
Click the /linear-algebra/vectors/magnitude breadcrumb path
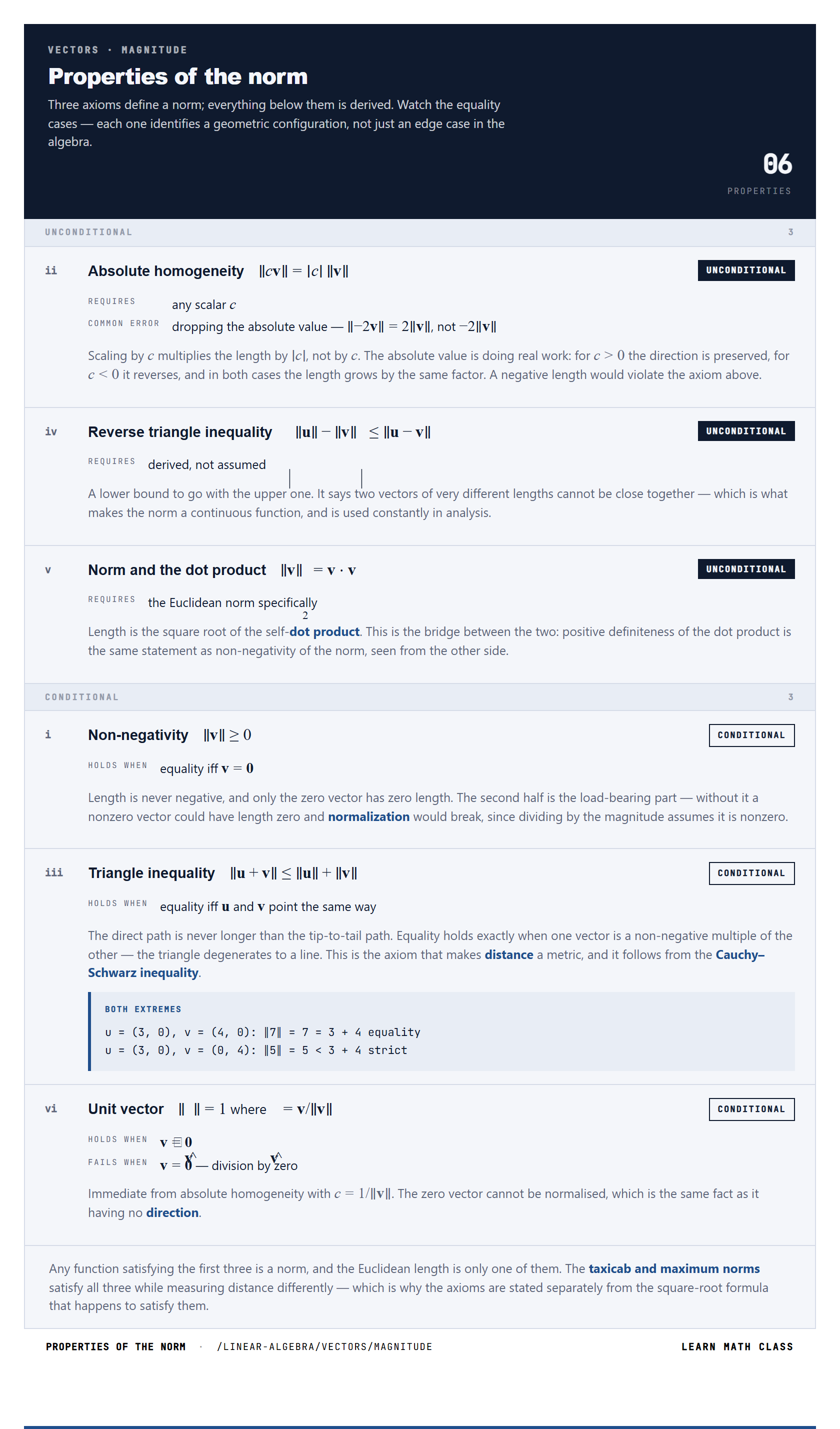(x=324, y=1347)
